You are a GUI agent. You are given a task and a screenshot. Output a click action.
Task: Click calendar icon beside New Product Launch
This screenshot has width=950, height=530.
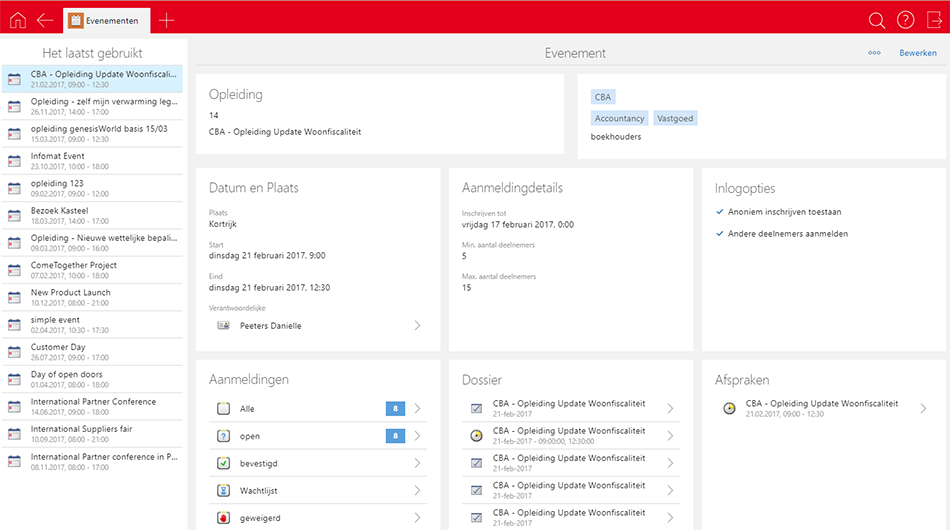(14, 297)
